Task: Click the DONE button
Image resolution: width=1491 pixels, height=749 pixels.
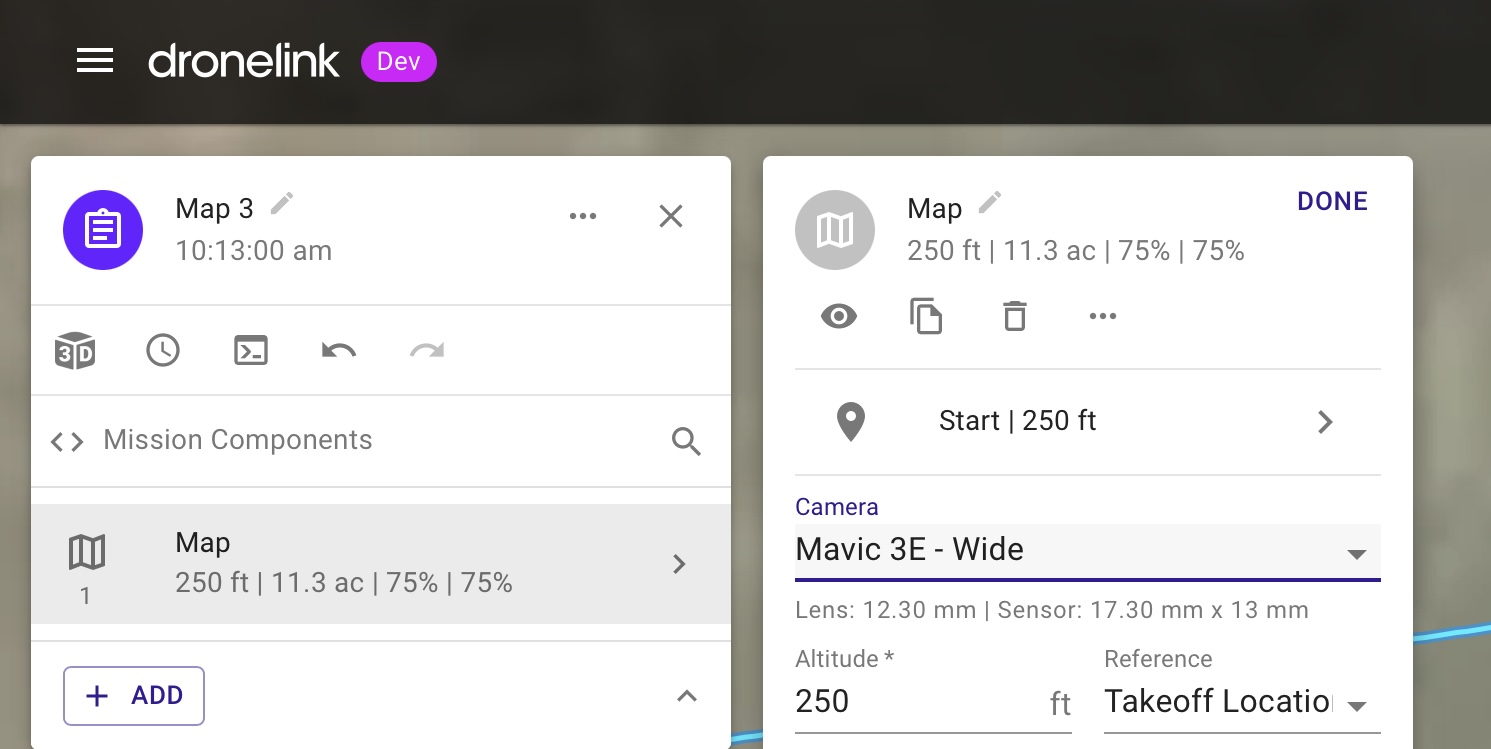Action: (x=1331, y=201)
